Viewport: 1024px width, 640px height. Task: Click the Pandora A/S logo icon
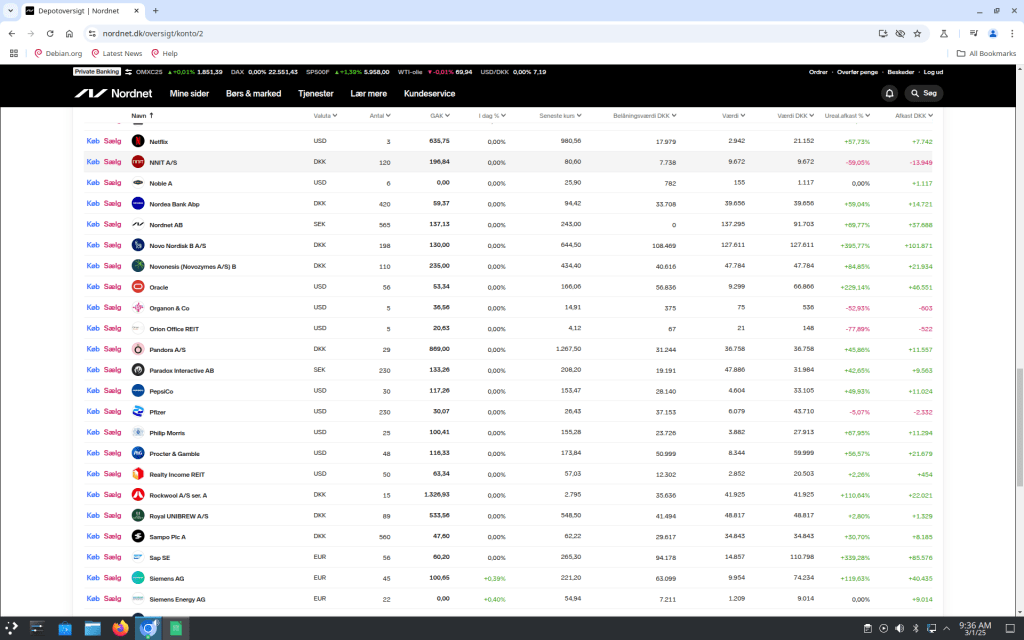coord(138,349)
